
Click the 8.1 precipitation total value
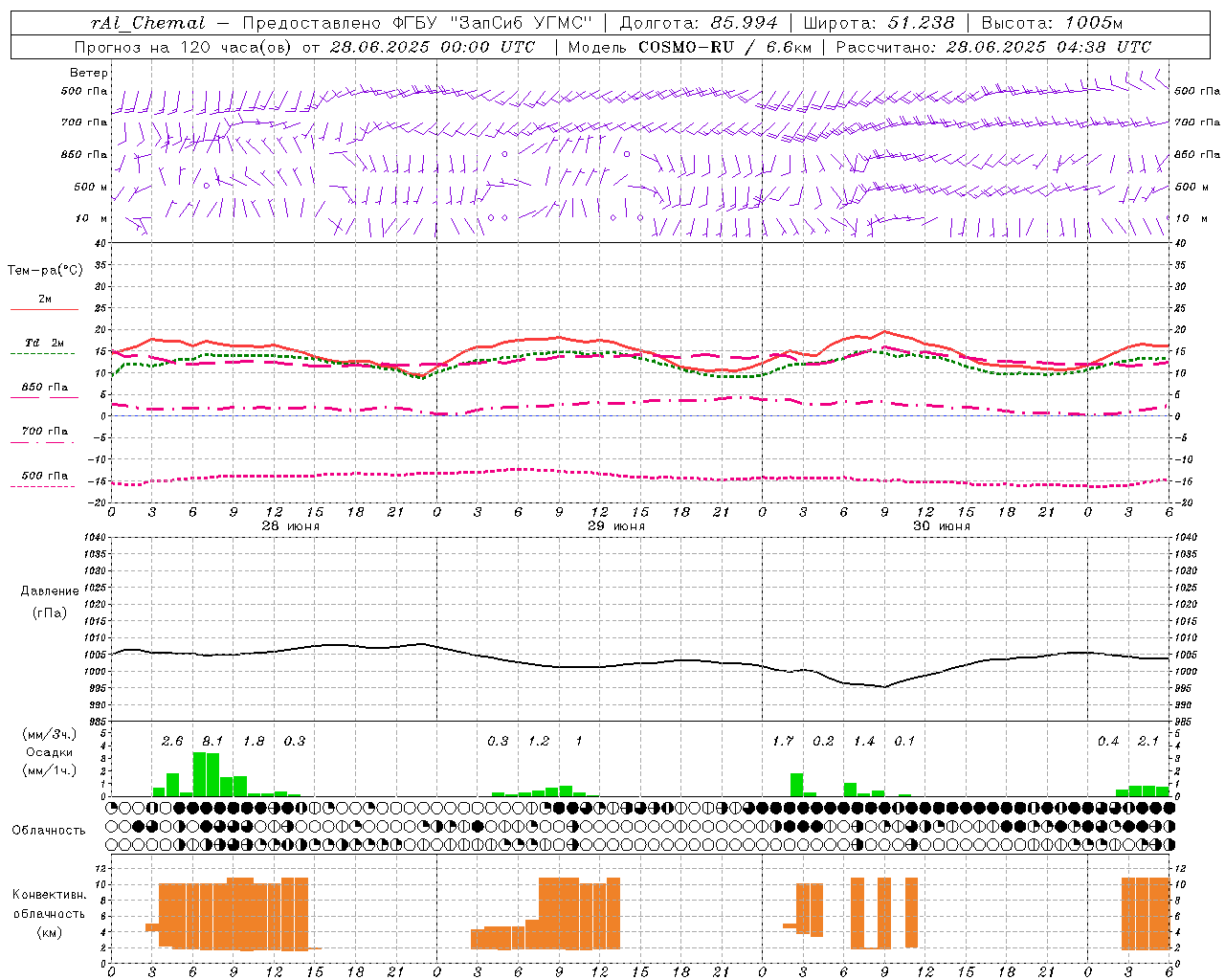(212, 741)
